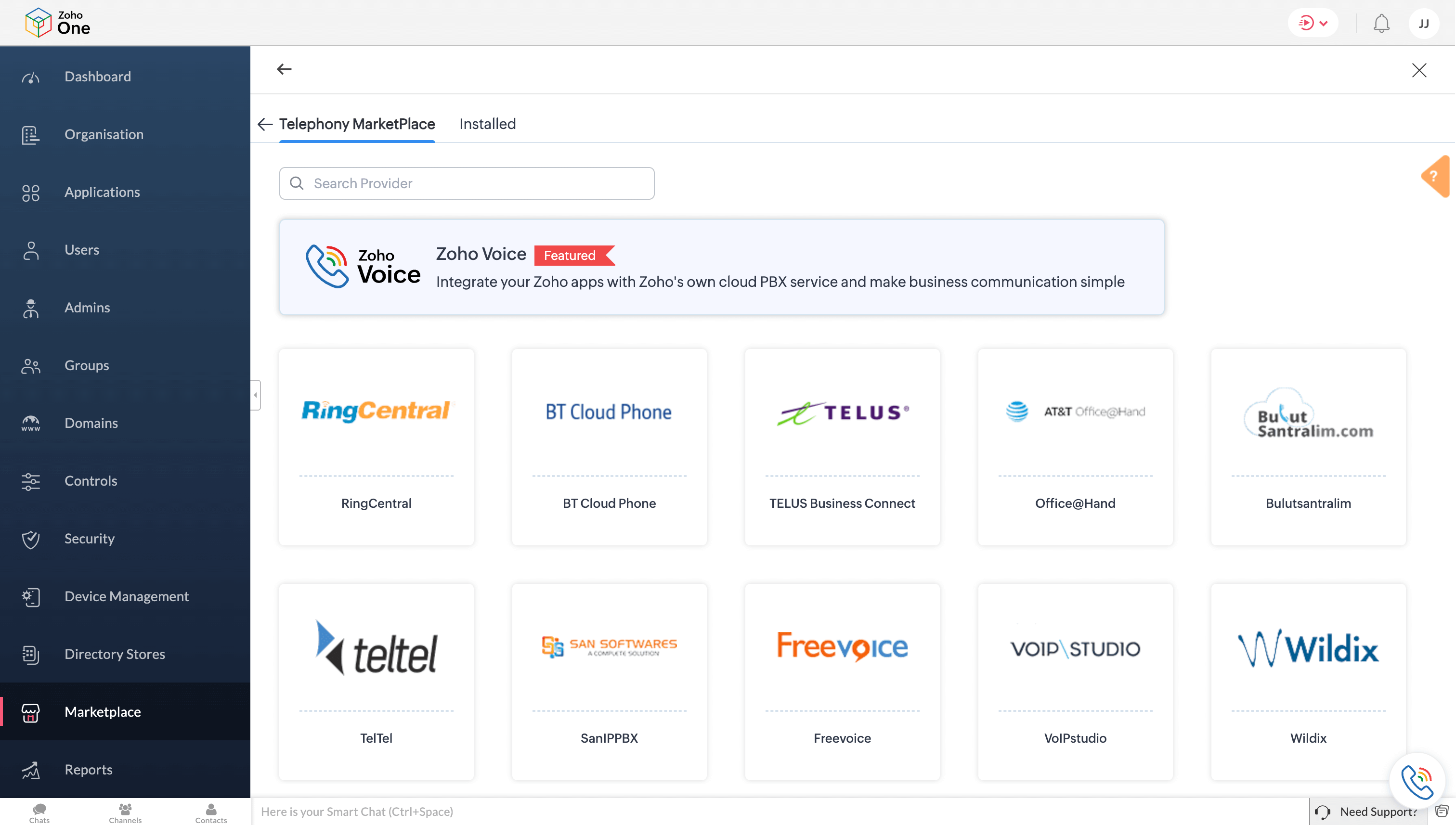This screenshot has height=825, width=1456.
Task: Click the notifications bell icon
Action: point(1380,23)
